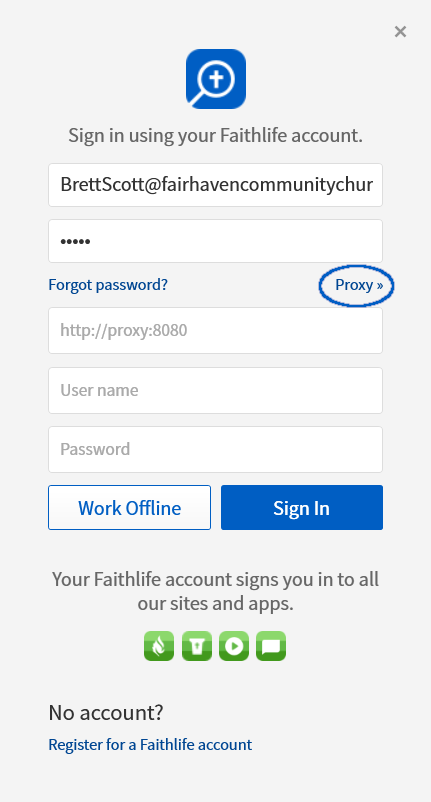Click the proxy Password placeholder field

tap(215, 449)
